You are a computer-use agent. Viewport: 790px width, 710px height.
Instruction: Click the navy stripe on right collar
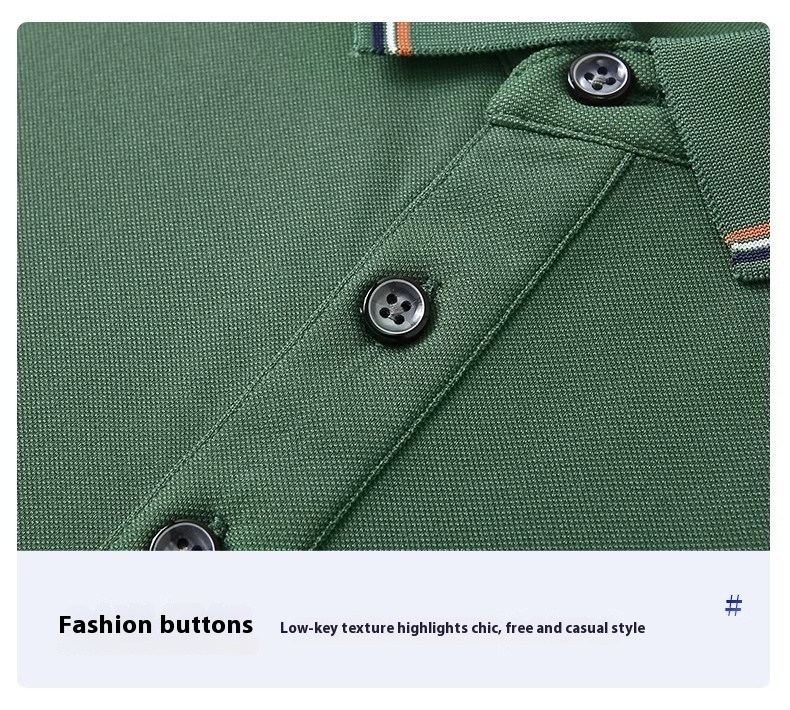(x=750, y=256)
